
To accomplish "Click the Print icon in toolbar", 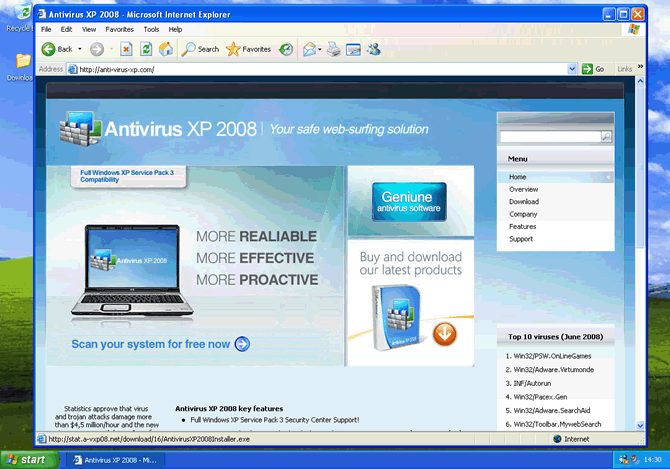I will point(334,49).
